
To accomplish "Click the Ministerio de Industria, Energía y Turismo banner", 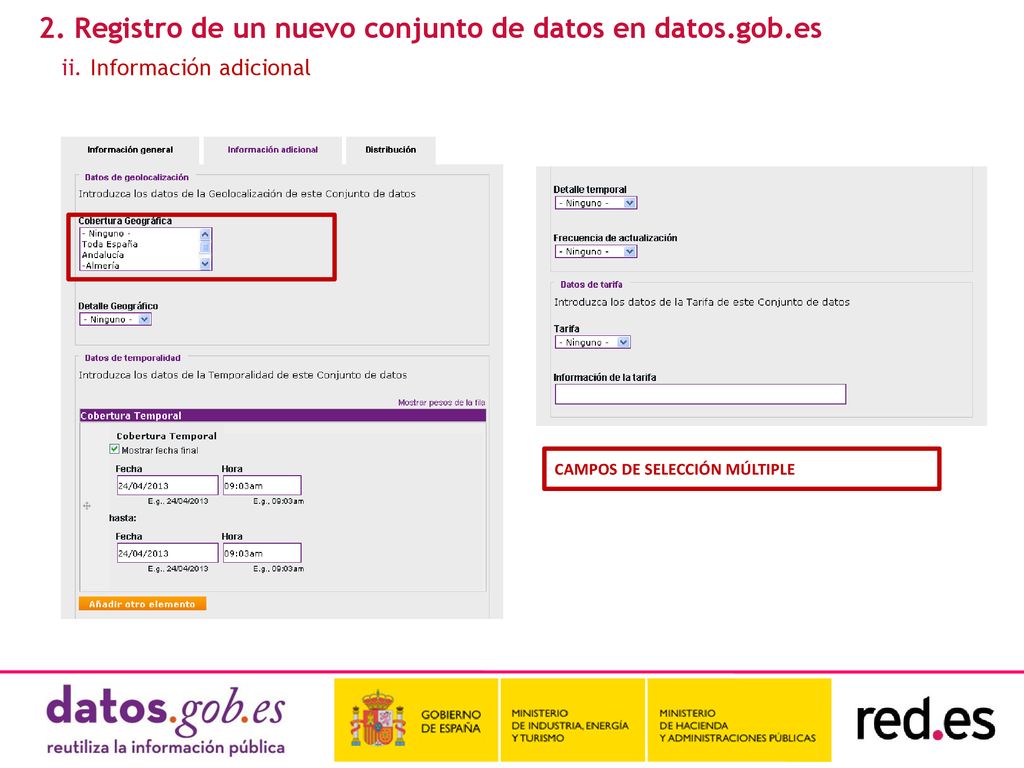I will pos(572,720).
